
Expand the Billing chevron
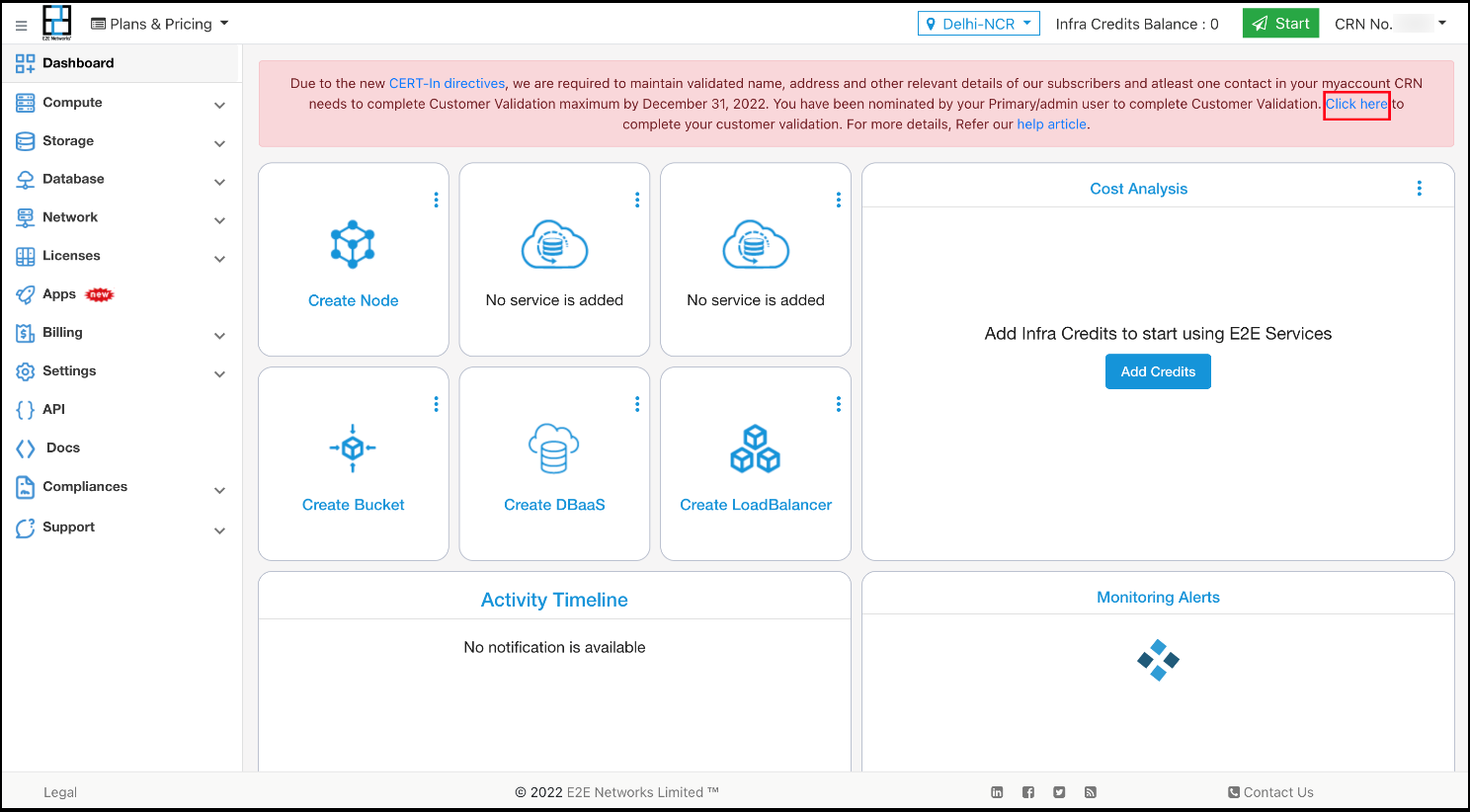tap(220, 336)
